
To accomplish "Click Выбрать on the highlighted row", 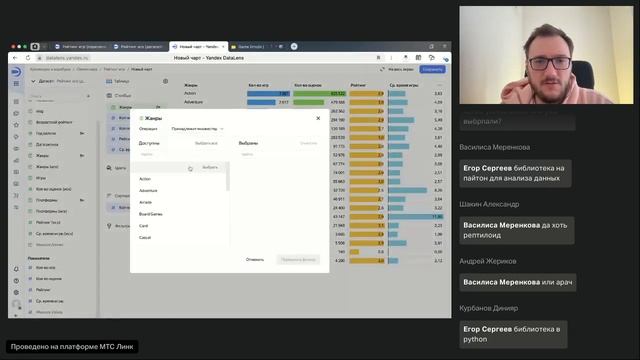I will [210, 167].
